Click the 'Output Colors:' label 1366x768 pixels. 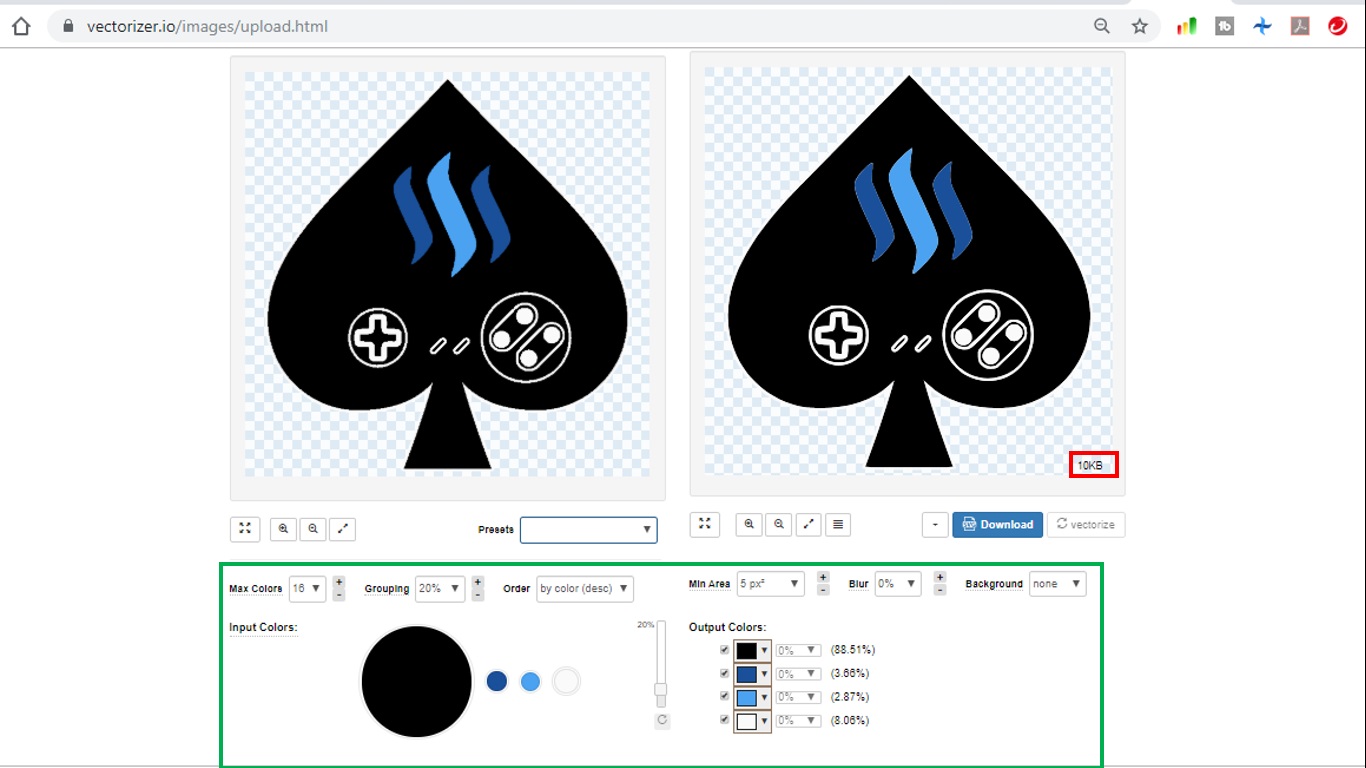tap(727, 627)
